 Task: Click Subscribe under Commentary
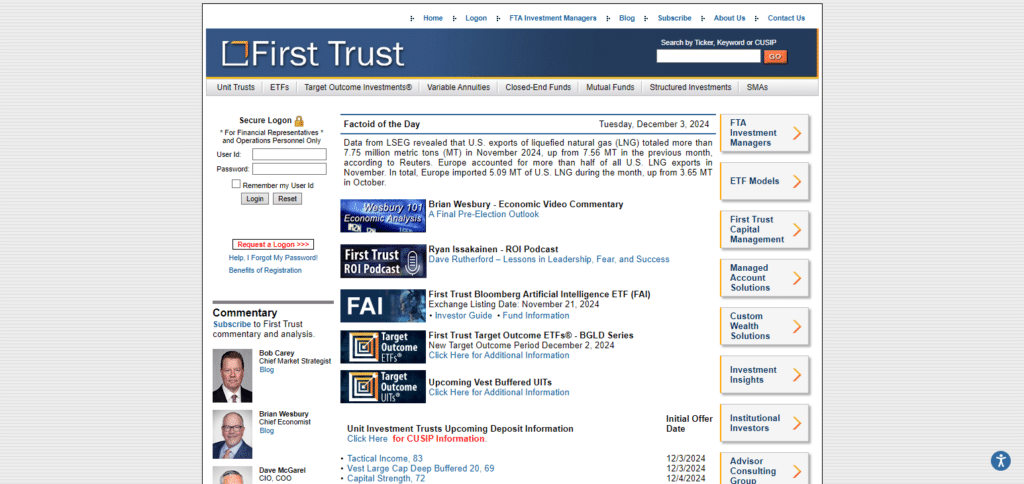(232, 324)
